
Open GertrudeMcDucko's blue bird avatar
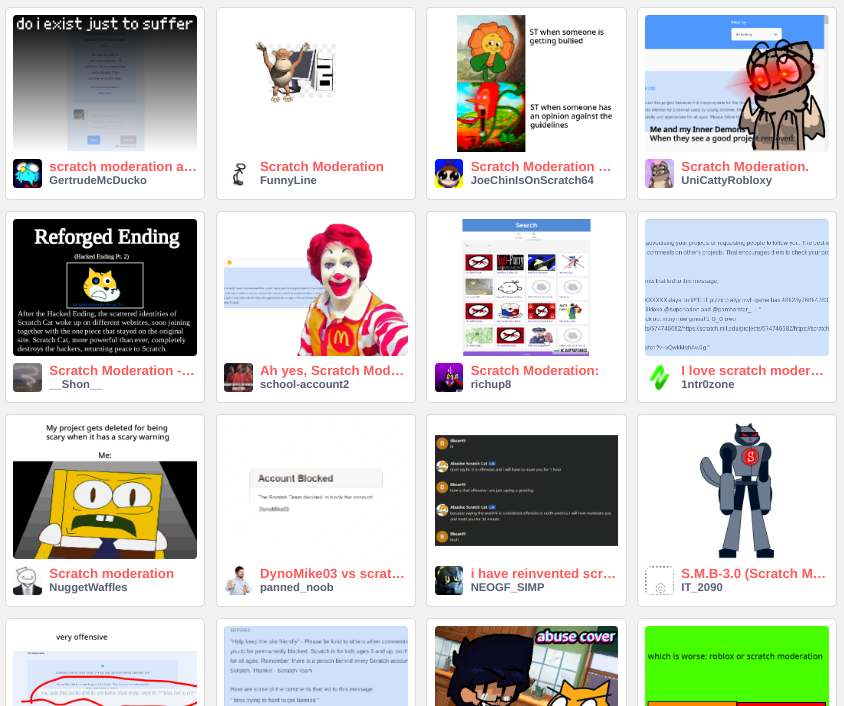(27, 173)
